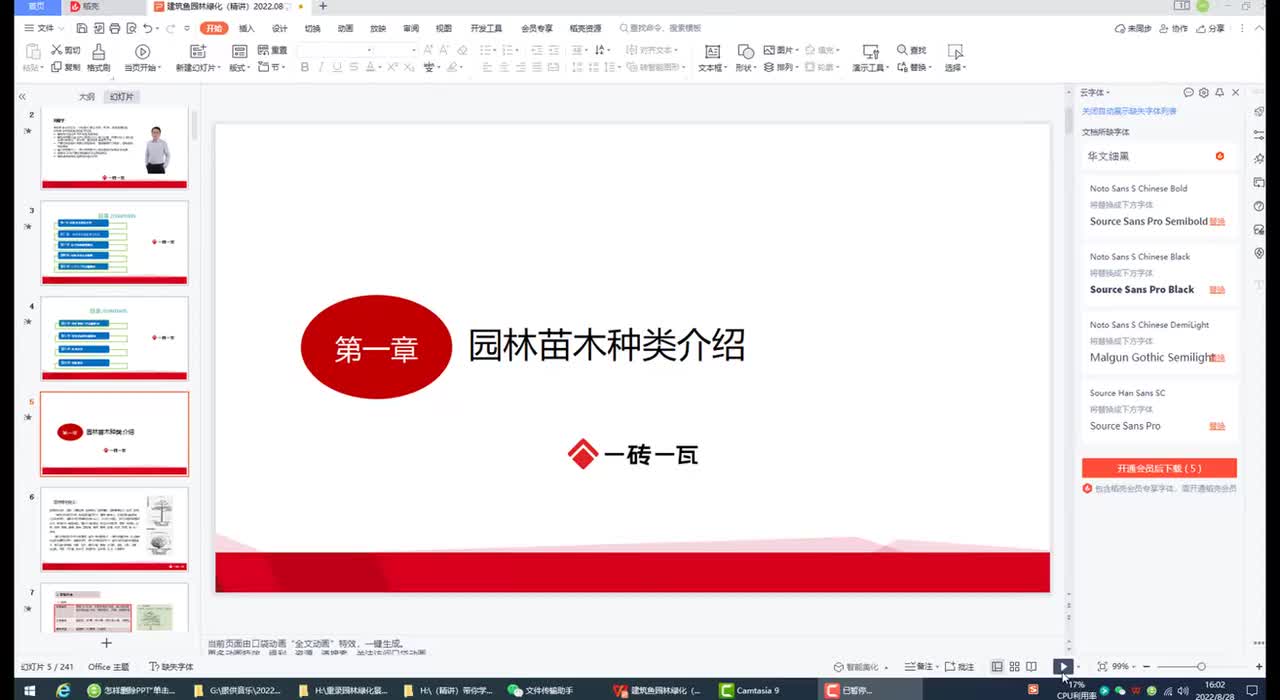Switch to the Design (设计) ribbon tab

click(x=280, y=28)
